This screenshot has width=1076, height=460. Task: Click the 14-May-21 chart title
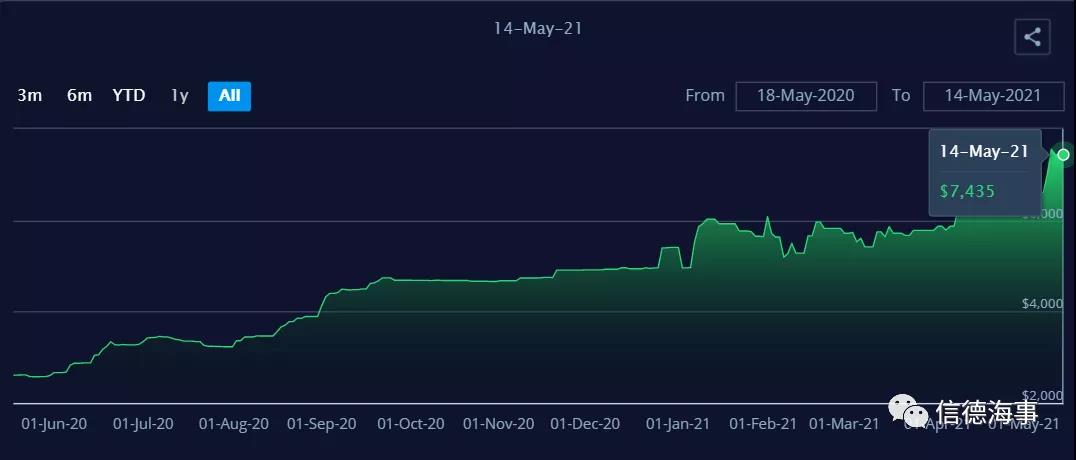(x=538, y=28)
